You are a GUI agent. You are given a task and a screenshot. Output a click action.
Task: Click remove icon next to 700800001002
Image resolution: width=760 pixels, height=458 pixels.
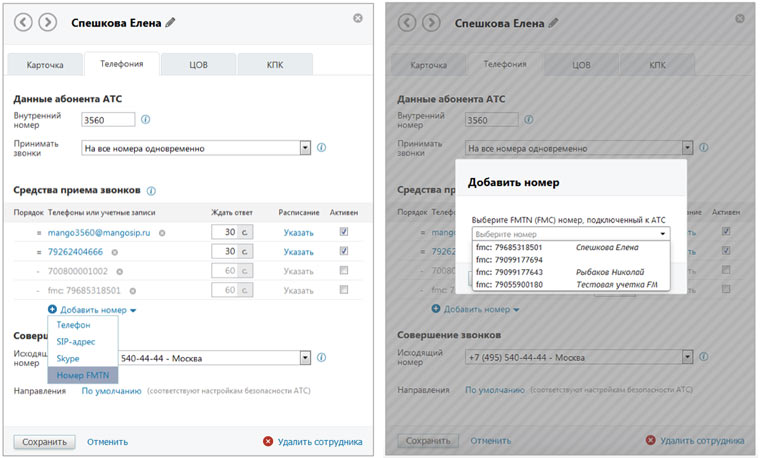coord(118,271)
